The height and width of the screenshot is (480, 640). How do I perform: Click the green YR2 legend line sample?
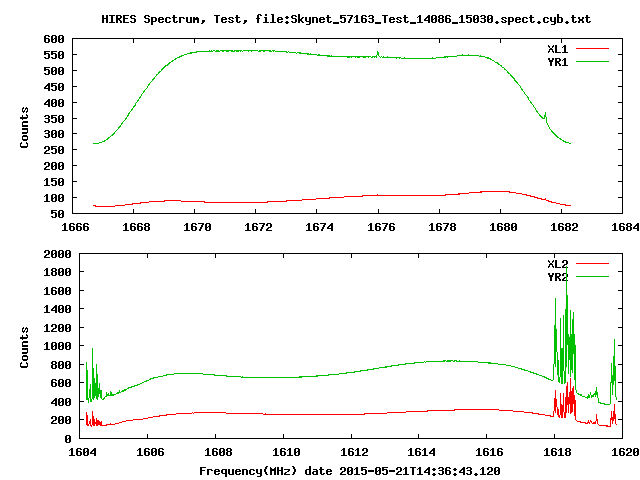592,276
